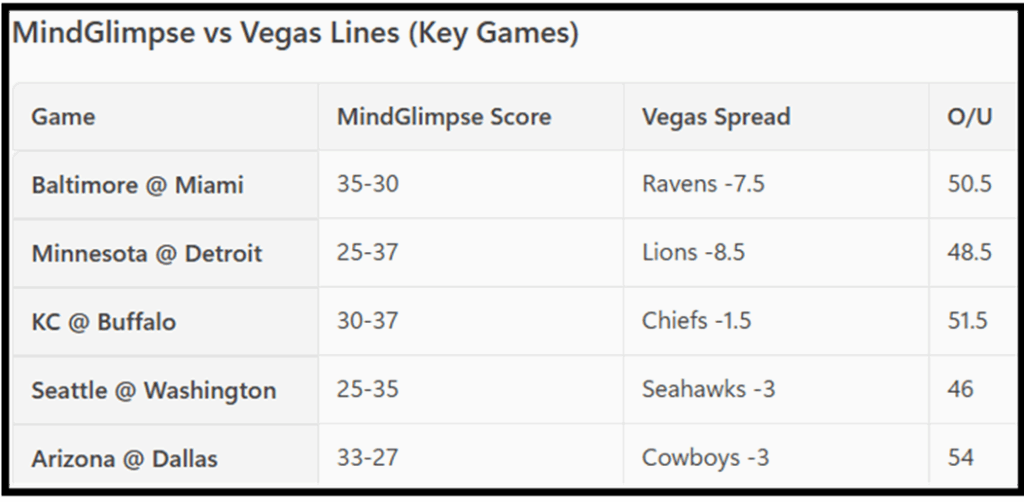The image size is (1024, 502).
Task: Select the Lions -8.5 spread cell
Action: click(x=693, y=253)
